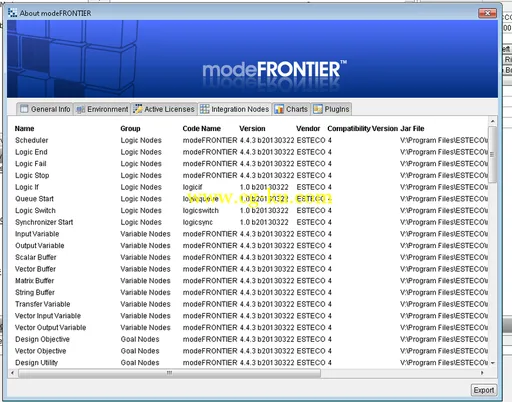Click the modeFRONTIER title bar icon
The width and height of the screenshot is (512, 402).
pos(12,13)
